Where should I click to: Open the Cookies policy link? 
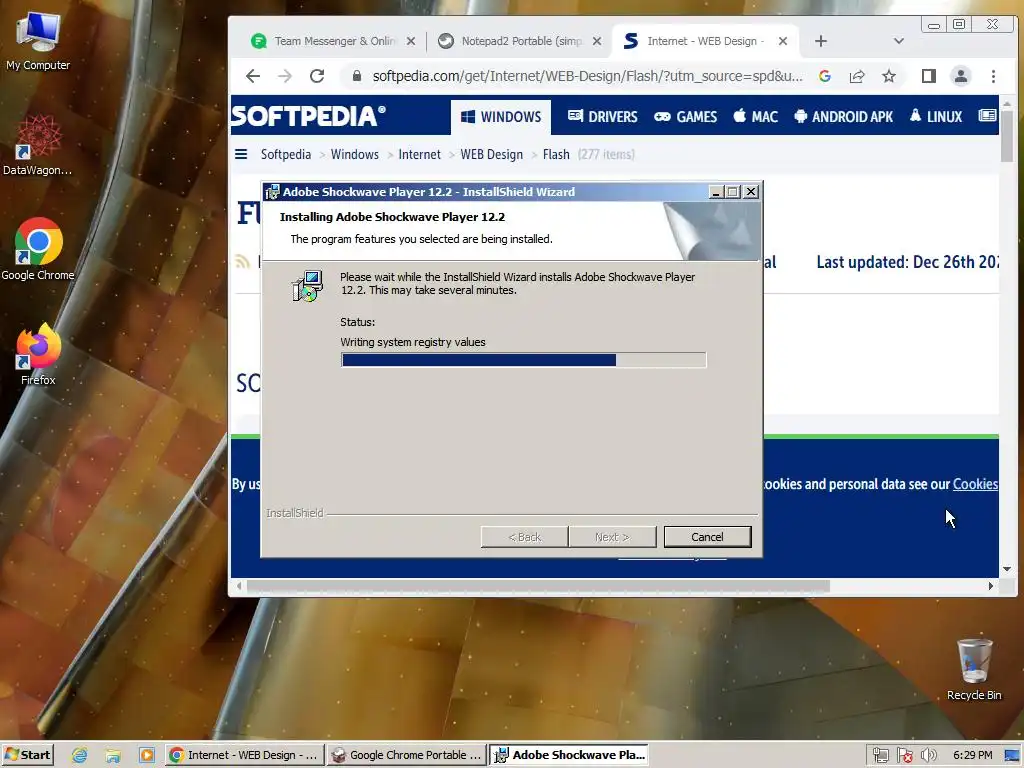tap(975, 484)
